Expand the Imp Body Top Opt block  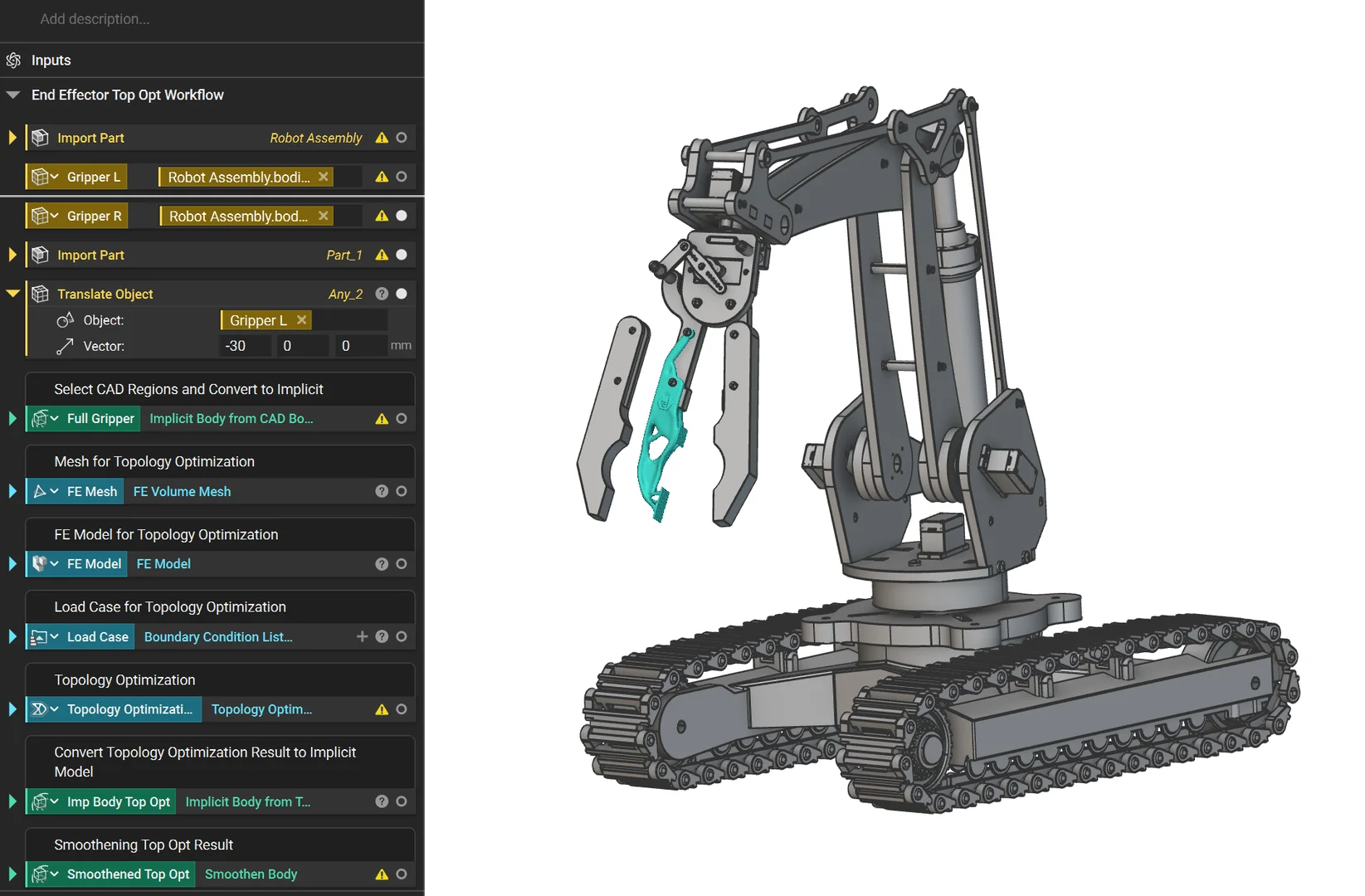(12, 801)
